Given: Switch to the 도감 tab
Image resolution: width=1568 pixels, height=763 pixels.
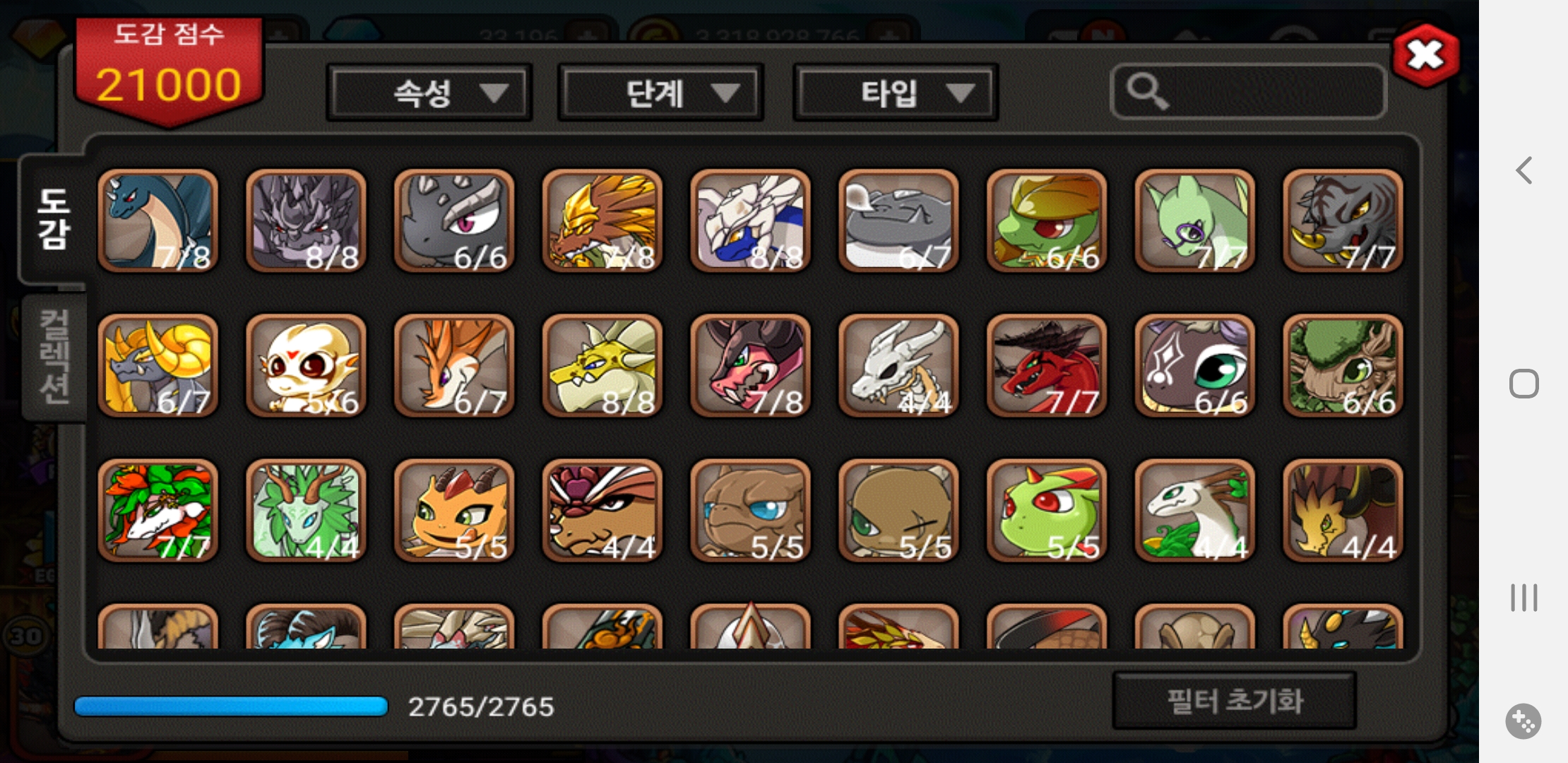Looking at the screenshot, I should tap(54, 220).
